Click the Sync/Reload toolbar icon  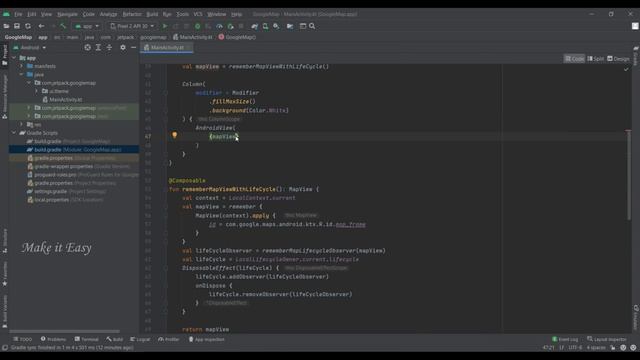[x=28, y=26]
